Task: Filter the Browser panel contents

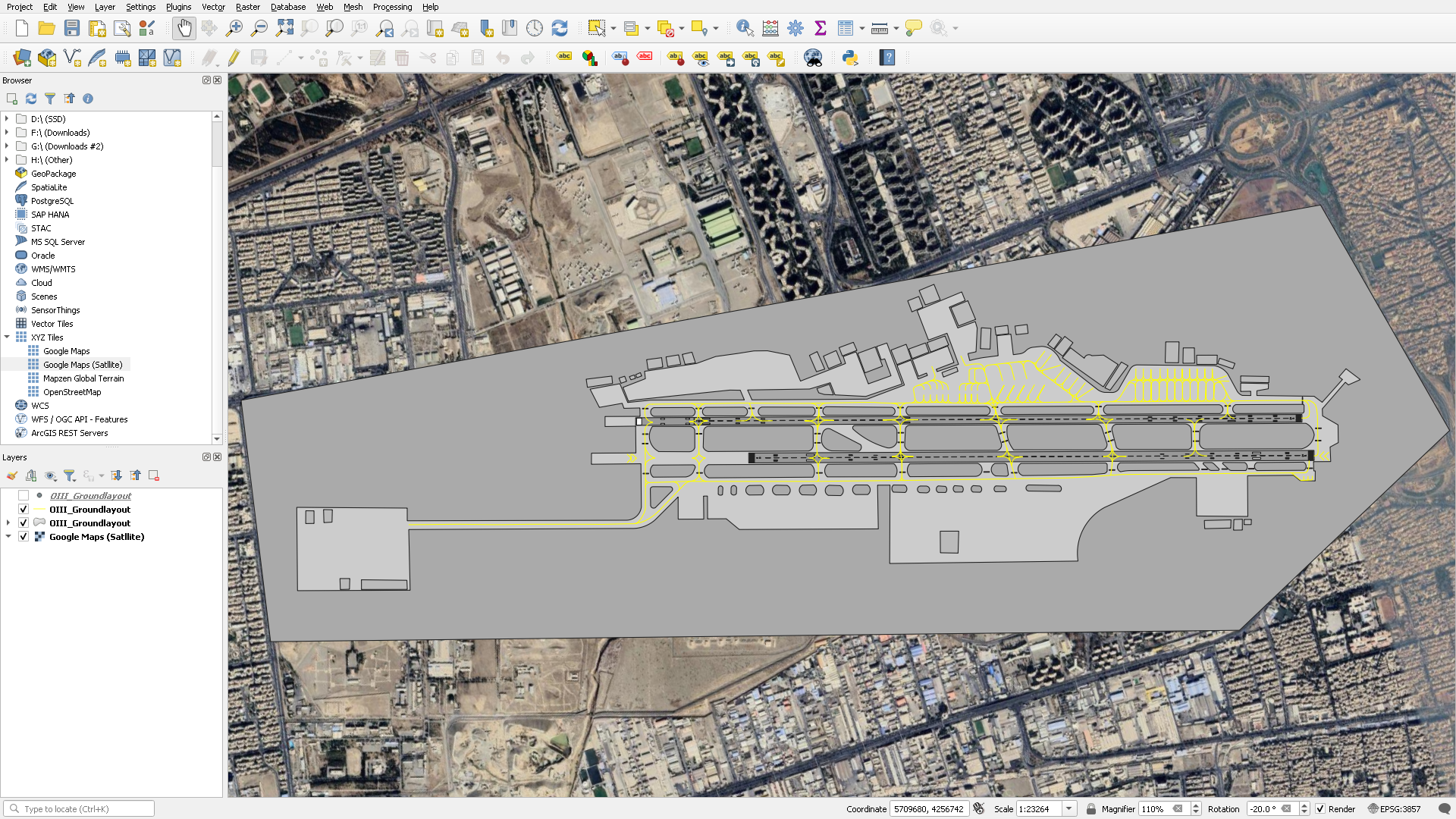Action: tap(50, 99)
